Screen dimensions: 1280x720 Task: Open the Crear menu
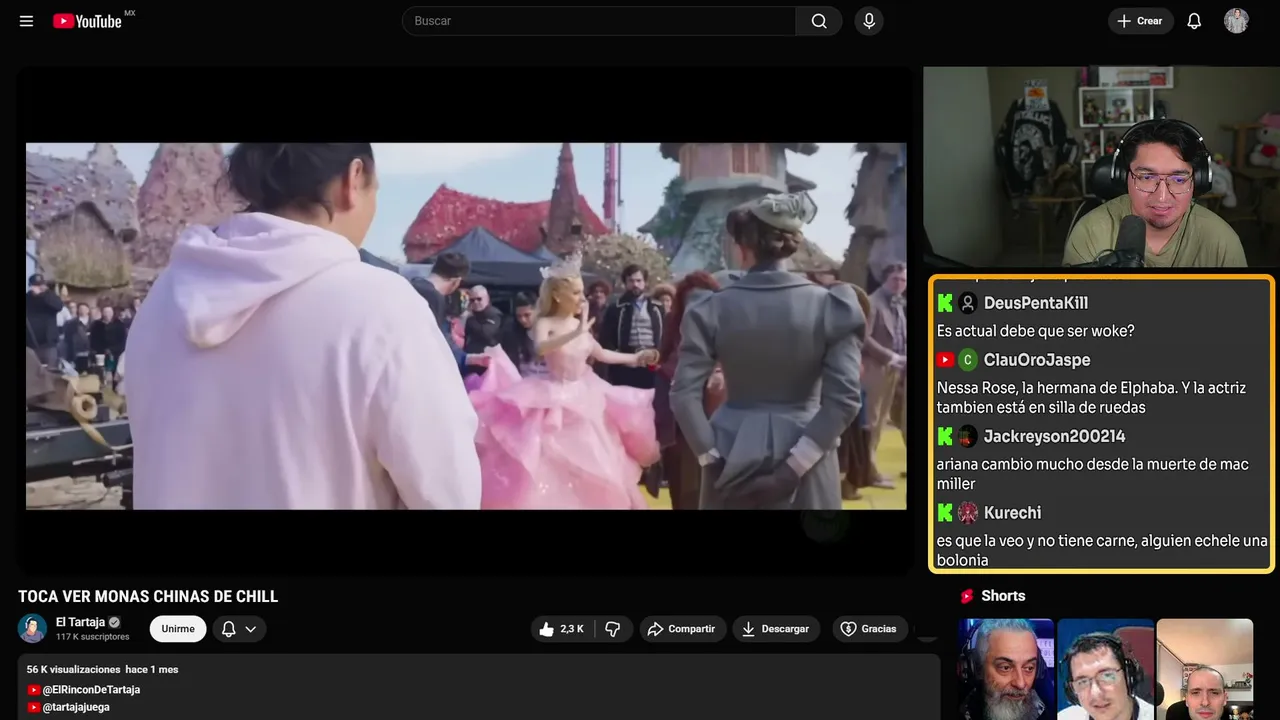tap(1140, 21)
